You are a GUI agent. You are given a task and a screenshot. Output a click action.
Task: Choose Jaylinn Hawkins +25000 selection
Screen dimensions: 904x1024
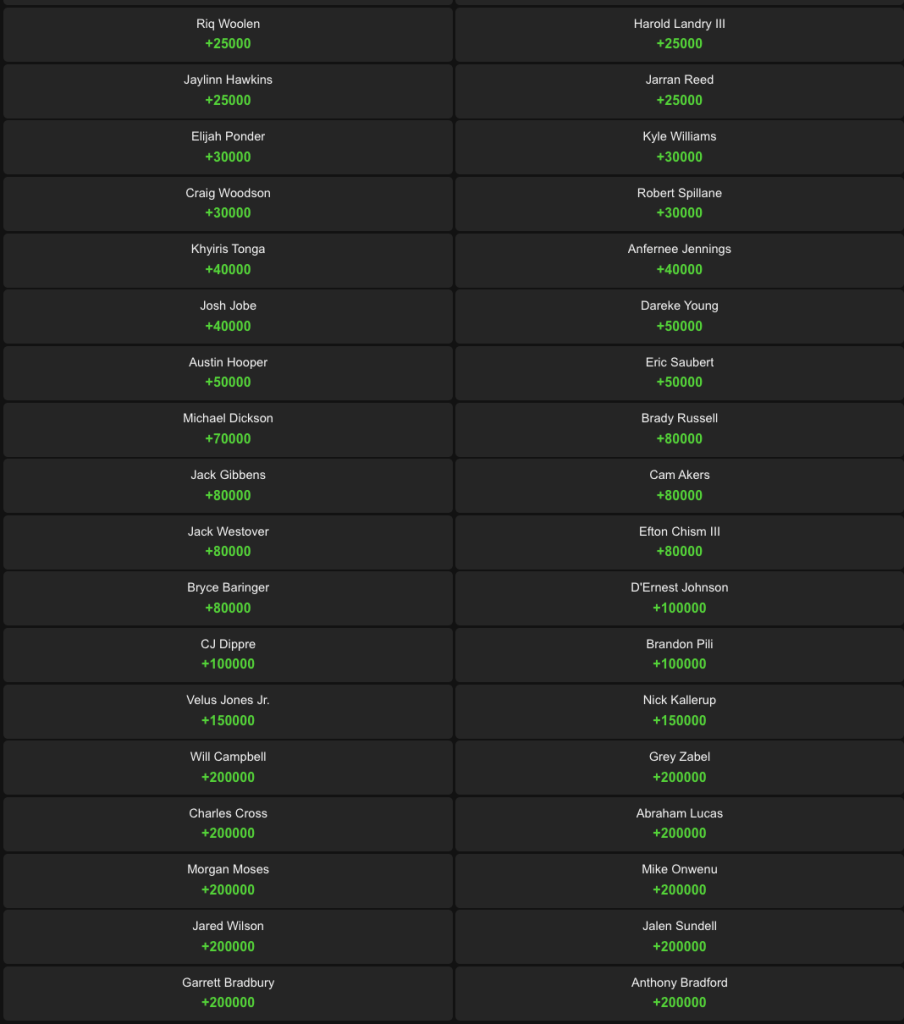pos(228,91)
